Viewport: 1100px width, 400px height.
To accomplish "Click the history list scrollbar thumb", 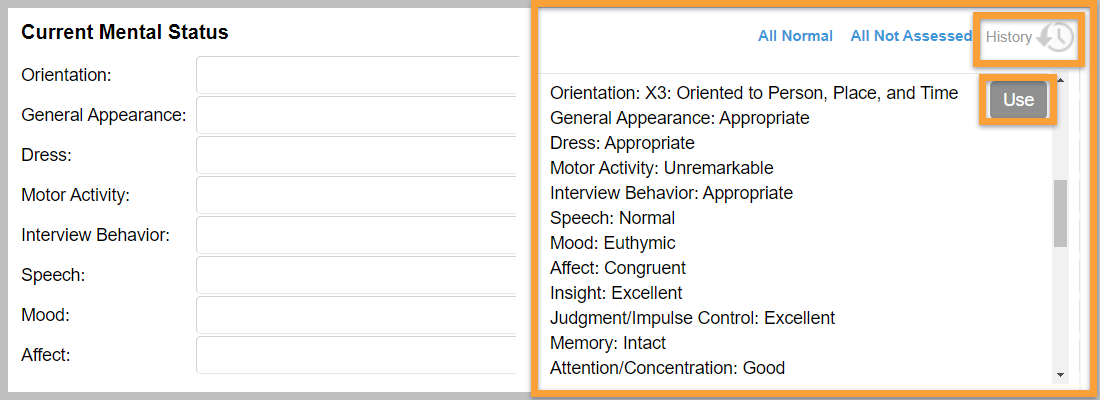I will point(1060,213).
